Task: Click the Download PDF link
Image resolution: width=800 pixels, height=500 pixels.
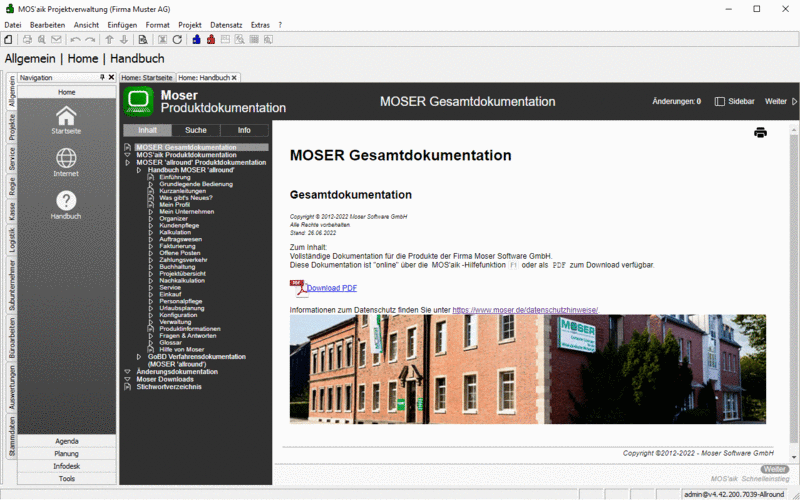Action: [332, 288]
